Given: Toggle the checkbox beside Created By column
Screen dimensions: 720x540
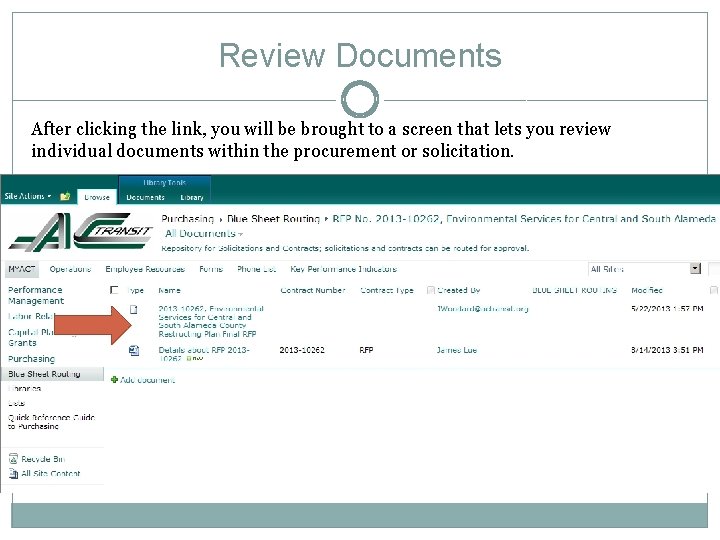Looking at the screenshot, I should click(431, 290).
